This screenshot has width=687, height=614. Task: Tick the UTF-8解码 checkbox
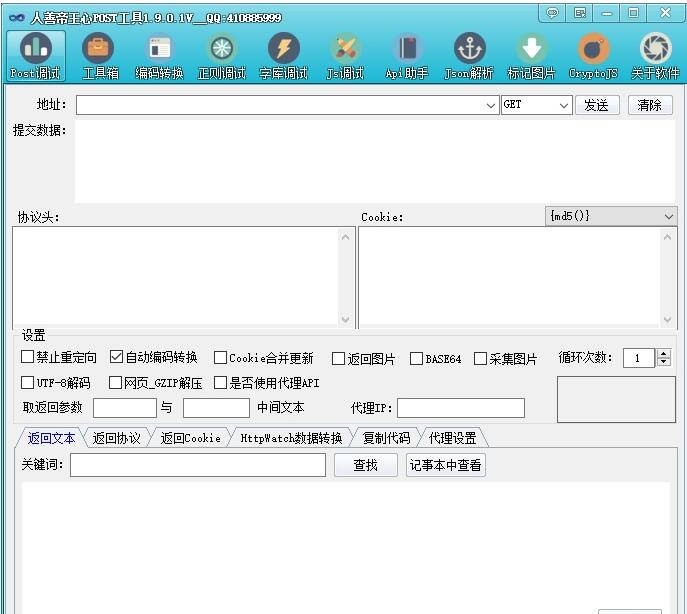(28, 383)
